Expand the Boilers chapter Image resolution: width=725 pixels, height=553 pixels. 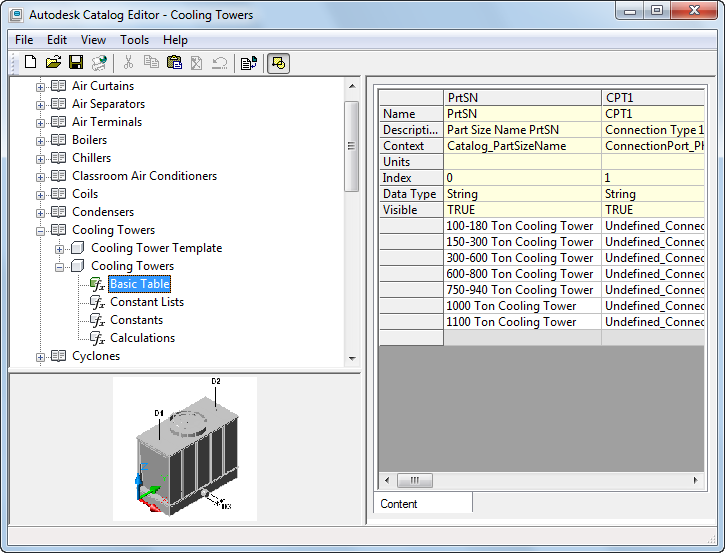(40, 141)
